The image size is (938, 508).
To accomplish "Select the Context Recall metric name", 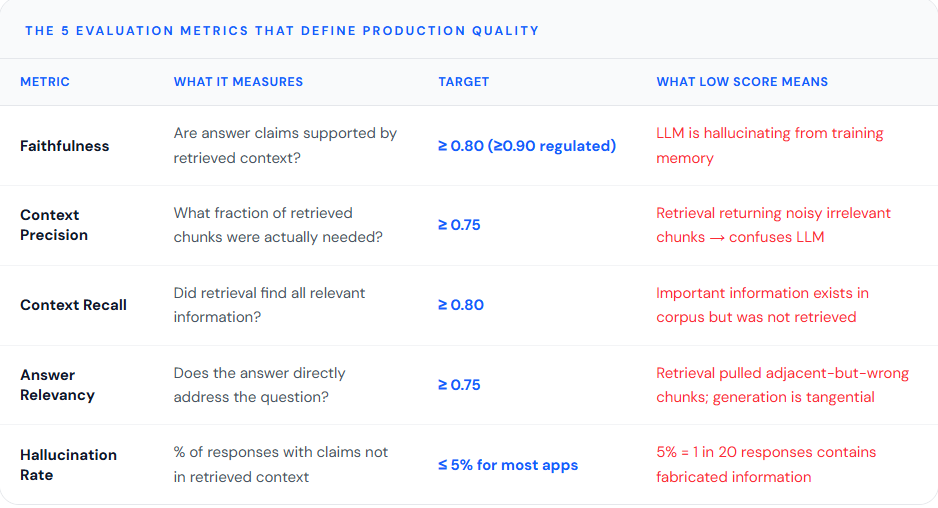I will (74, 305).
